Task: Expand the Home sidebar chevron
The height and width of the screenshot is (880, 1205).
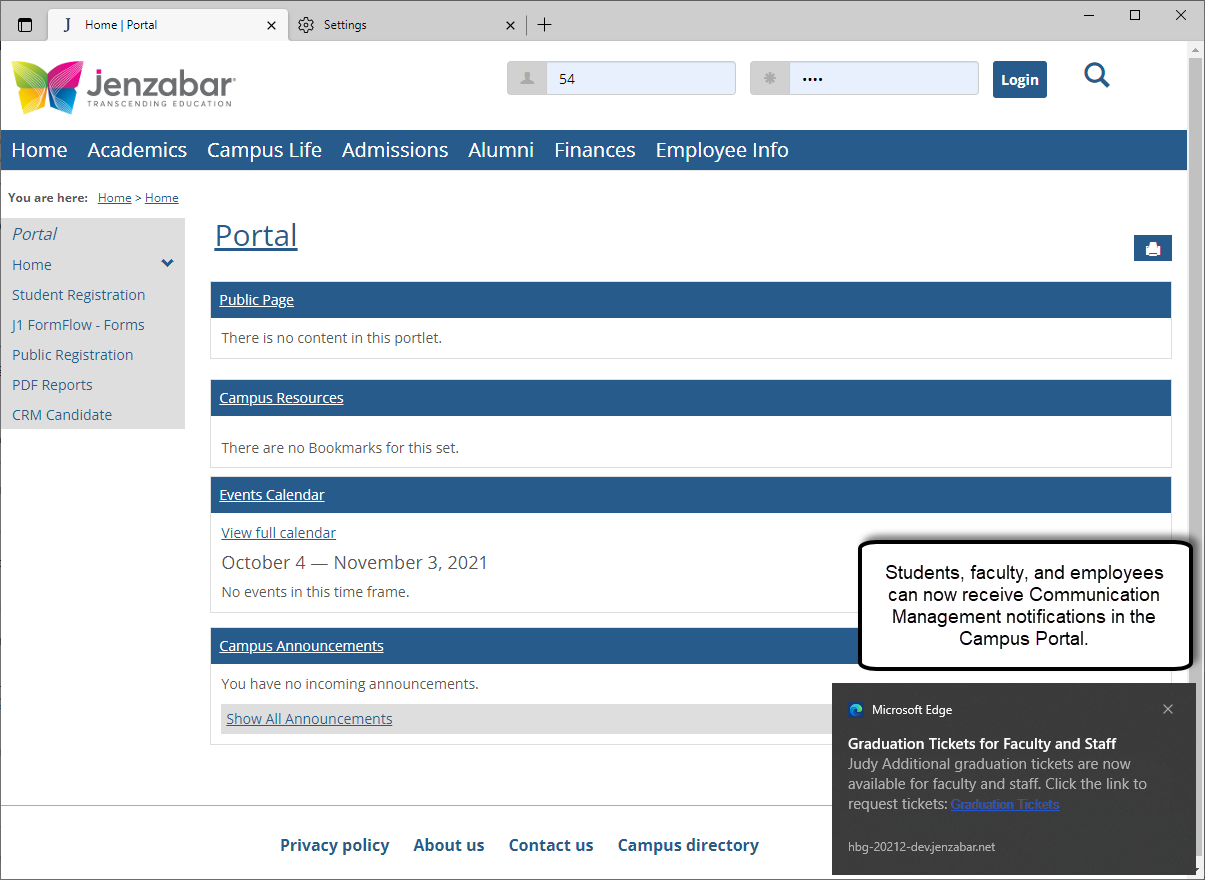Action: 167,263
